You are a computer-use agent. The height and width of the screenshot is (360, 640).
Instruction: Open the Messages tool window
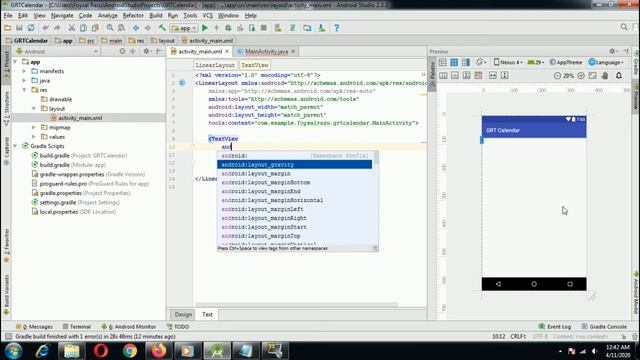34,327
